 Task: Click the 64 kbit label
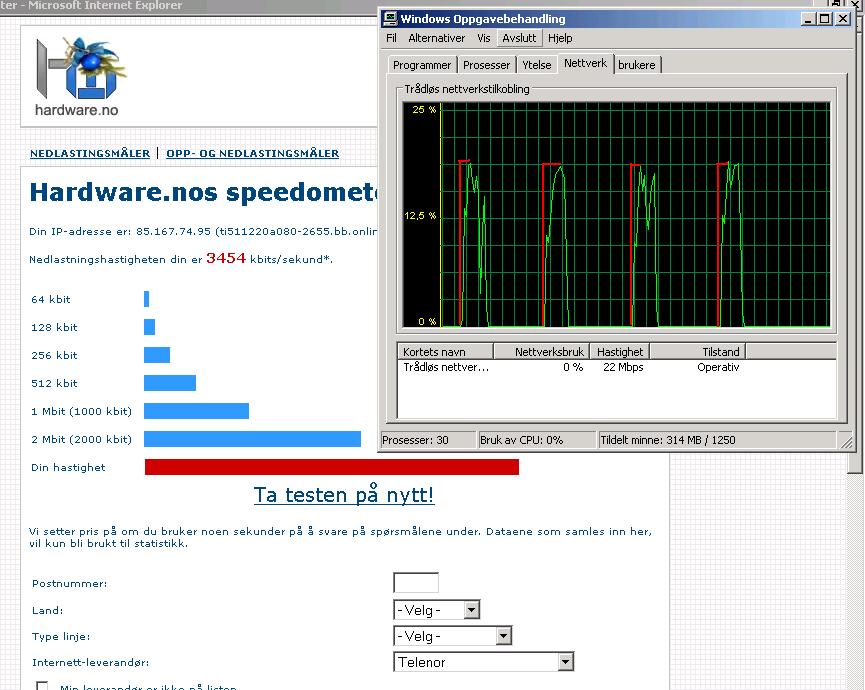click(51, 299)
